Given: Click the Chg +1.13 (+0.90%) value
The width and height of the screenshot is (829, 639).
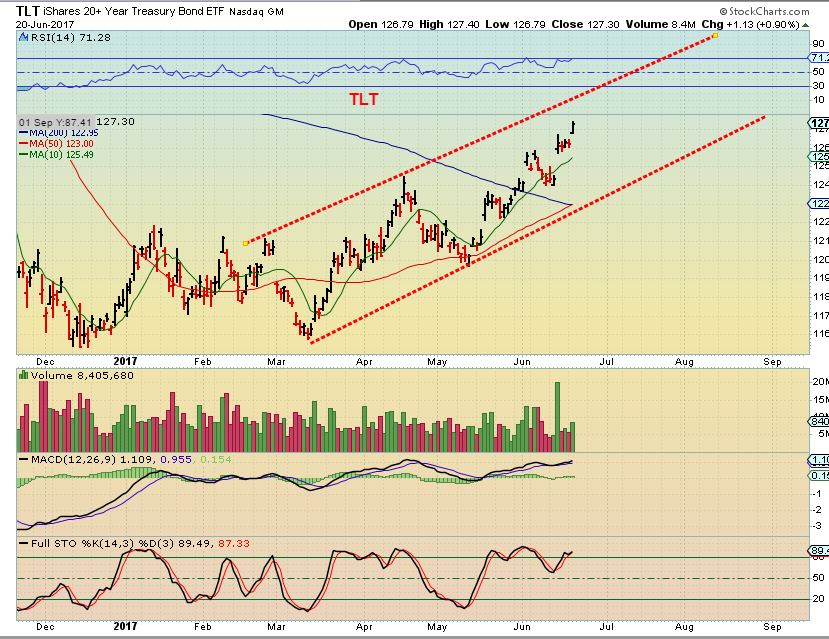Looking at the screenshot, I should pos(750,24).
